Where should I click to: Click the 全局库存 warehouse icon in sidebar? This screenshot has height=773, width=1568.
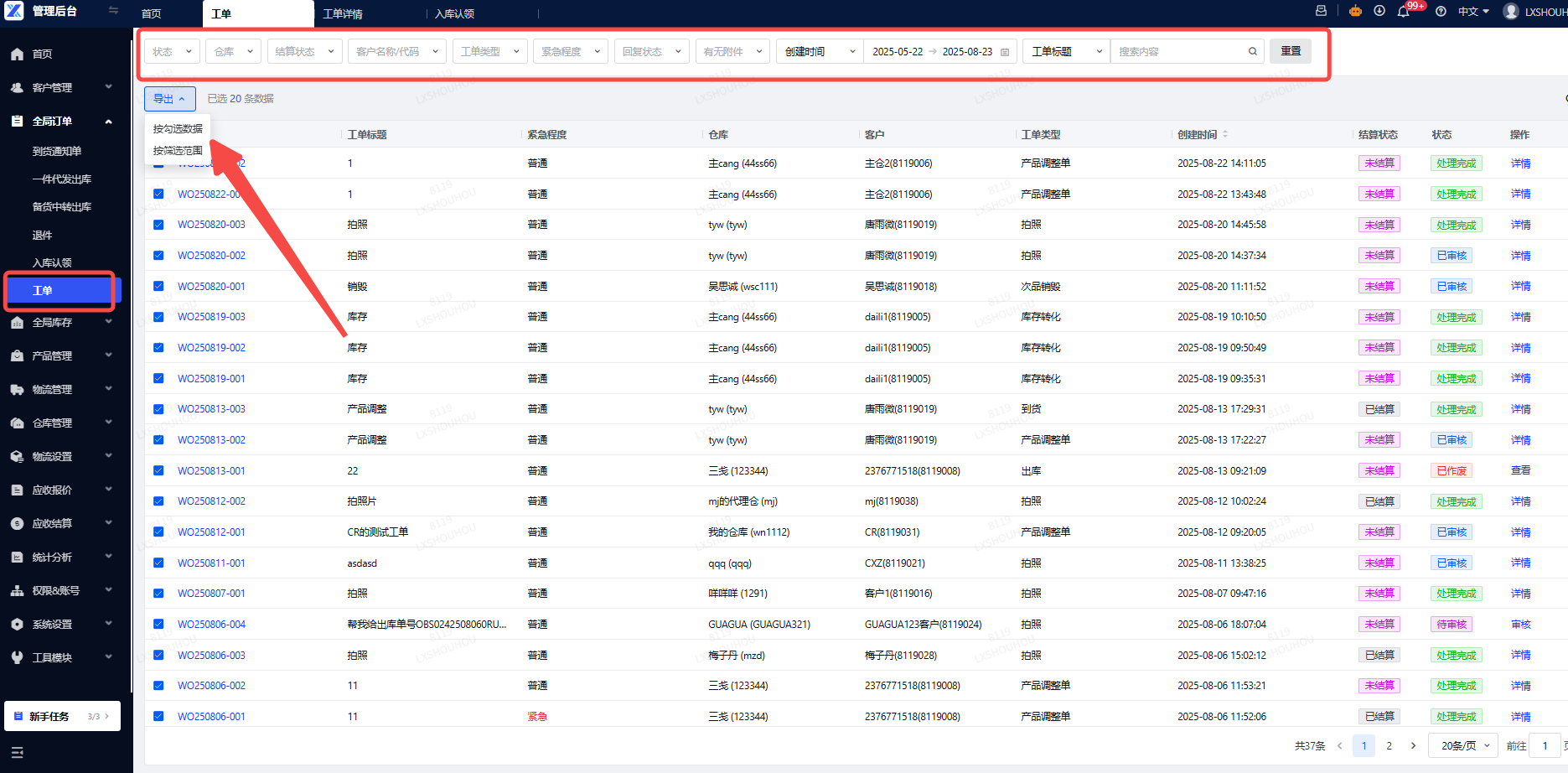[17, 322]
